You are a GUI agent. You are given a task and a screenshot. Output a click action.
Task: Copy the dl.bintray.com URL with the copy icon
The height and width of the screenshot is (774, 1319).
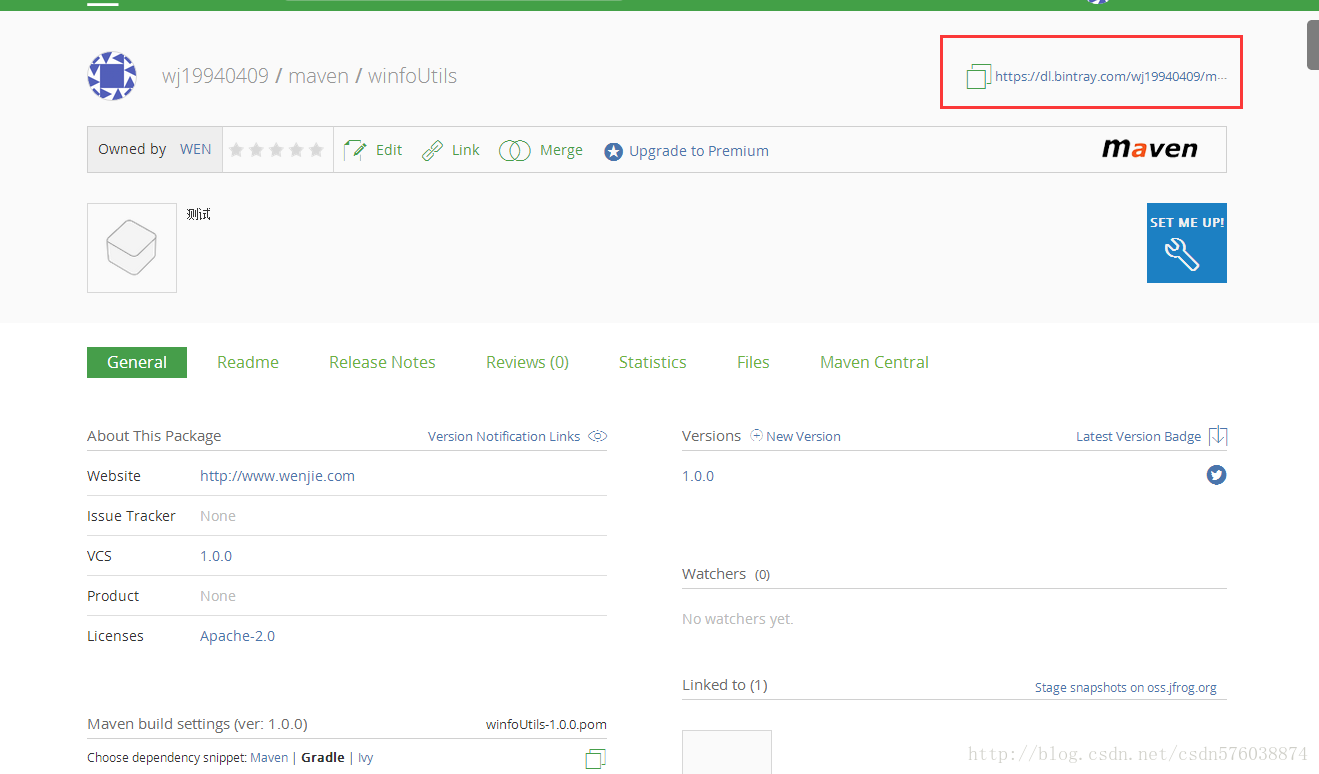click(x=978, y=76)
